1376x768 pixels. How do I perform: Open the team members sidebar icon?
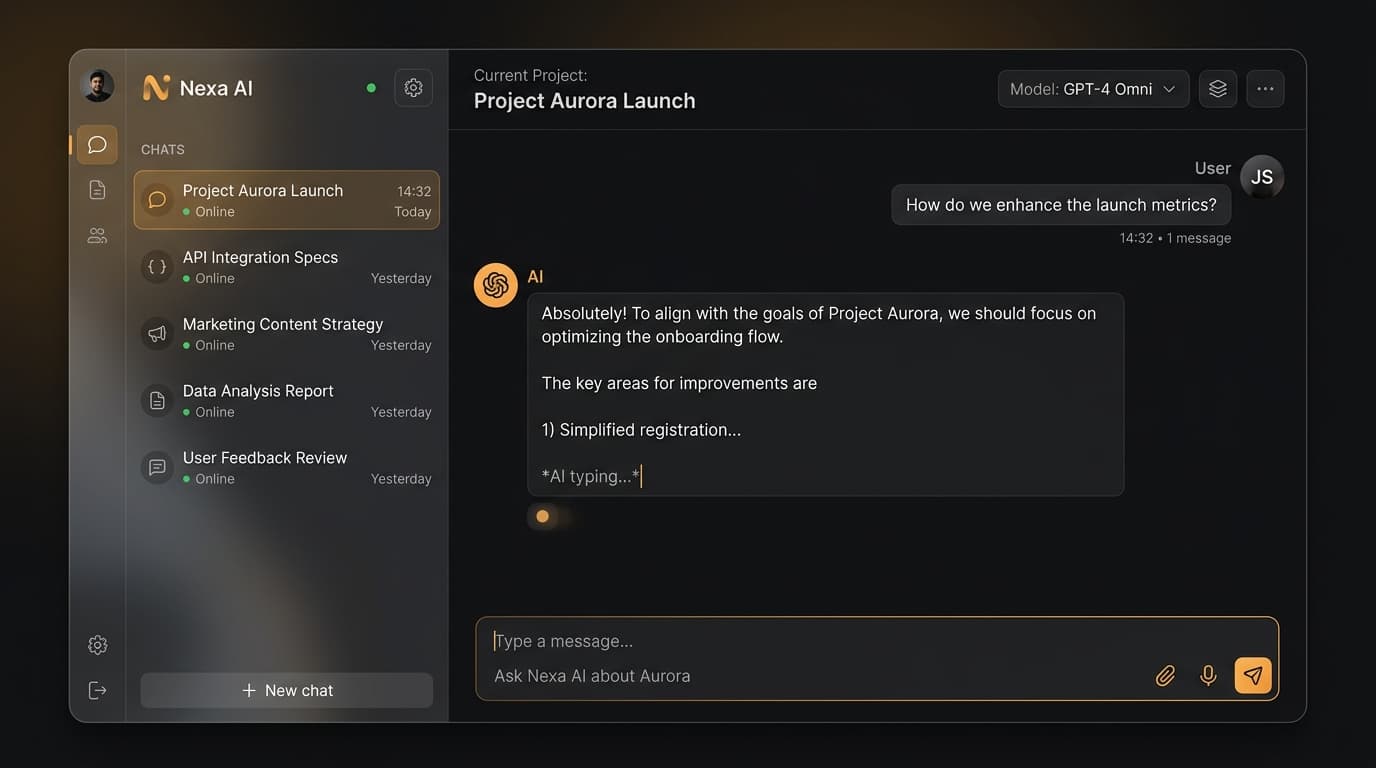click(97, 236)
